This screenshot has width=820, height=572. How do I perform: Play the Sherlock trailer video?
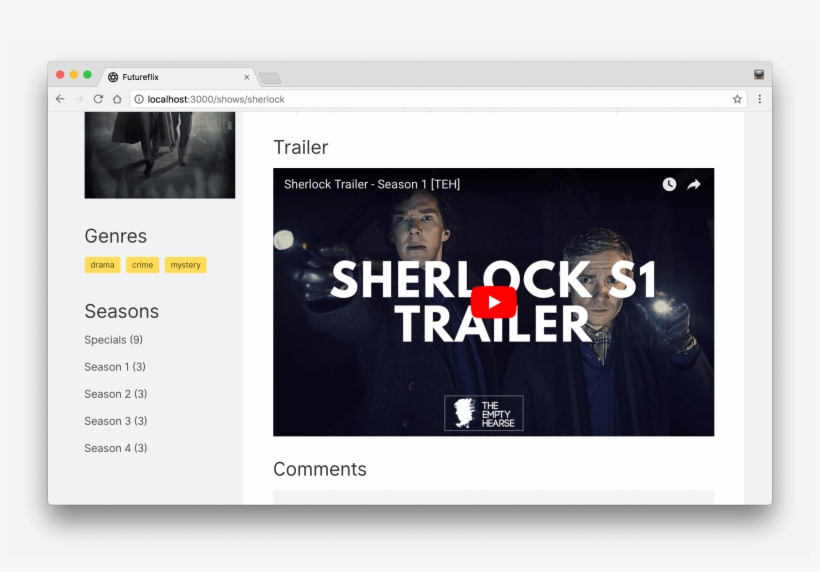pos(493,302)
